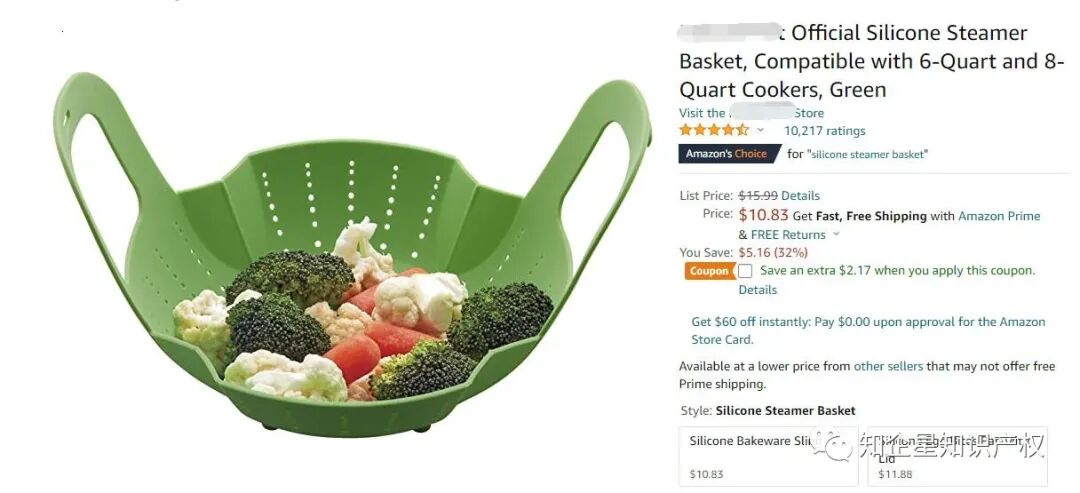Viewport: 1080px width, 493px height.
Task: Click Details under the coupon offer
Action: point(758,290)
